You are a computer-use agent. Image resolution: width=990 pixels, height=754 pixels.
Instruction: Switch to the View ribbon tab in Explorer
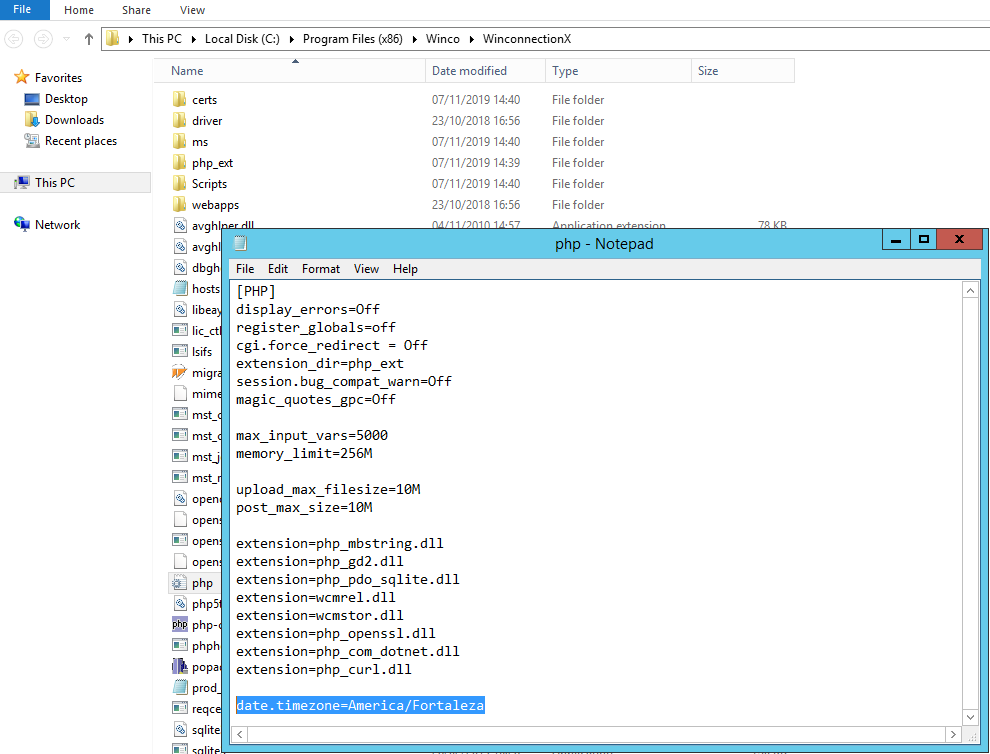coord(192,10)
